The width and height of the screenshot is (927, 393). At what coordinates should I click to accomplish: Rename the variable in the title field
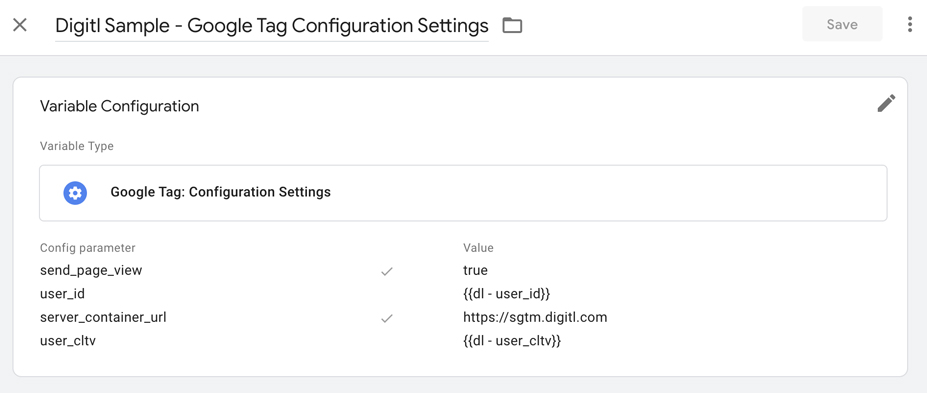pos(272,25)
